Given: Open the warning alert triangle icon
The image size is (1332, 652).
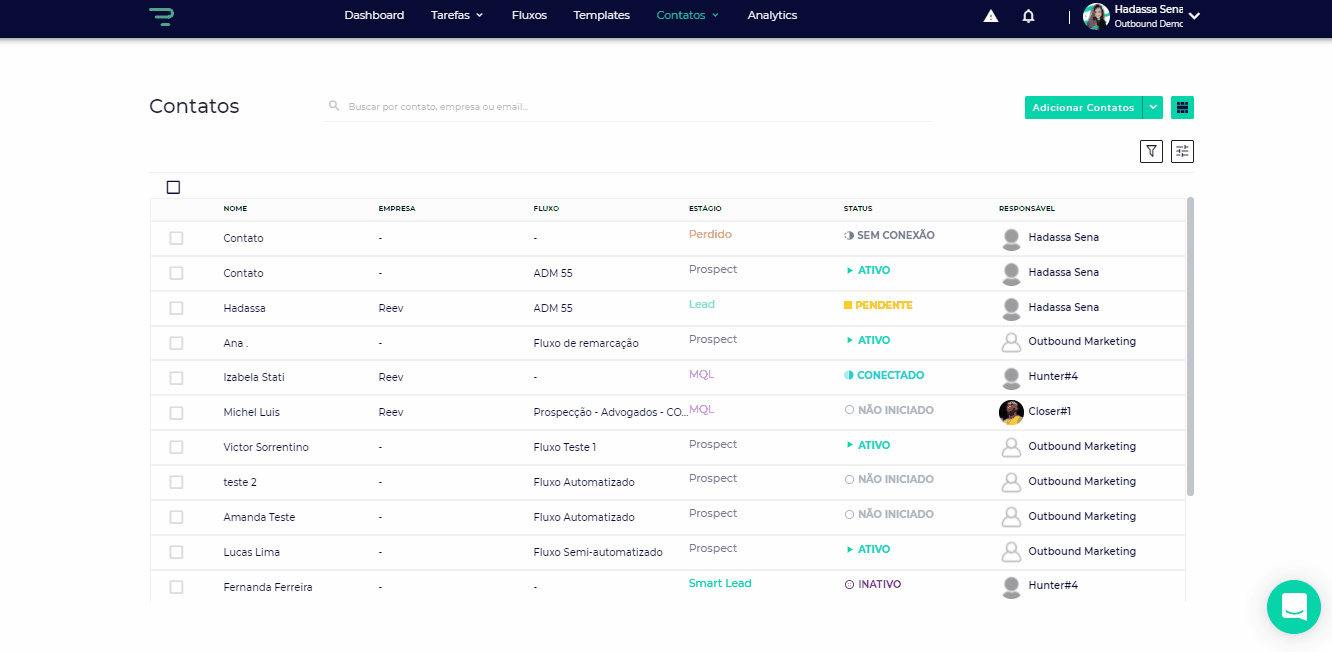Looking at the screenshot, I should coord(991,16).
